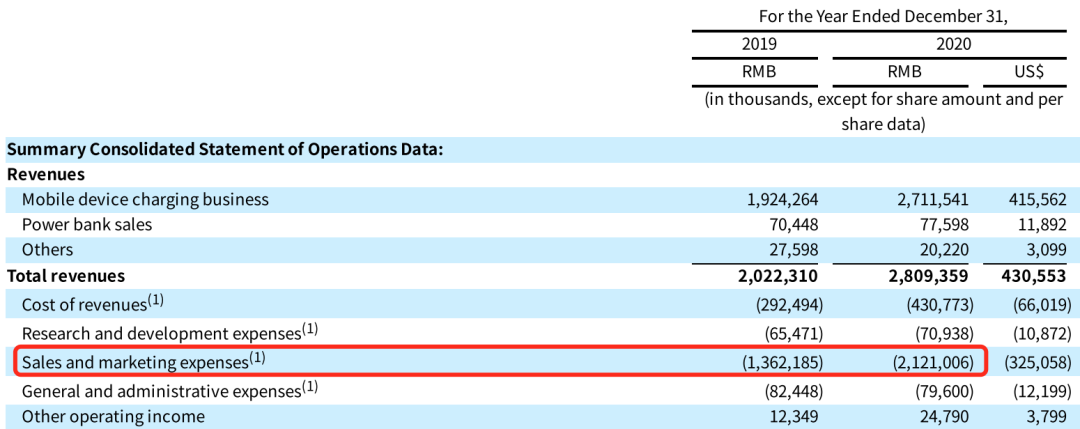Click the "Others" revenue row label
1080x429 pixels.
47,249
